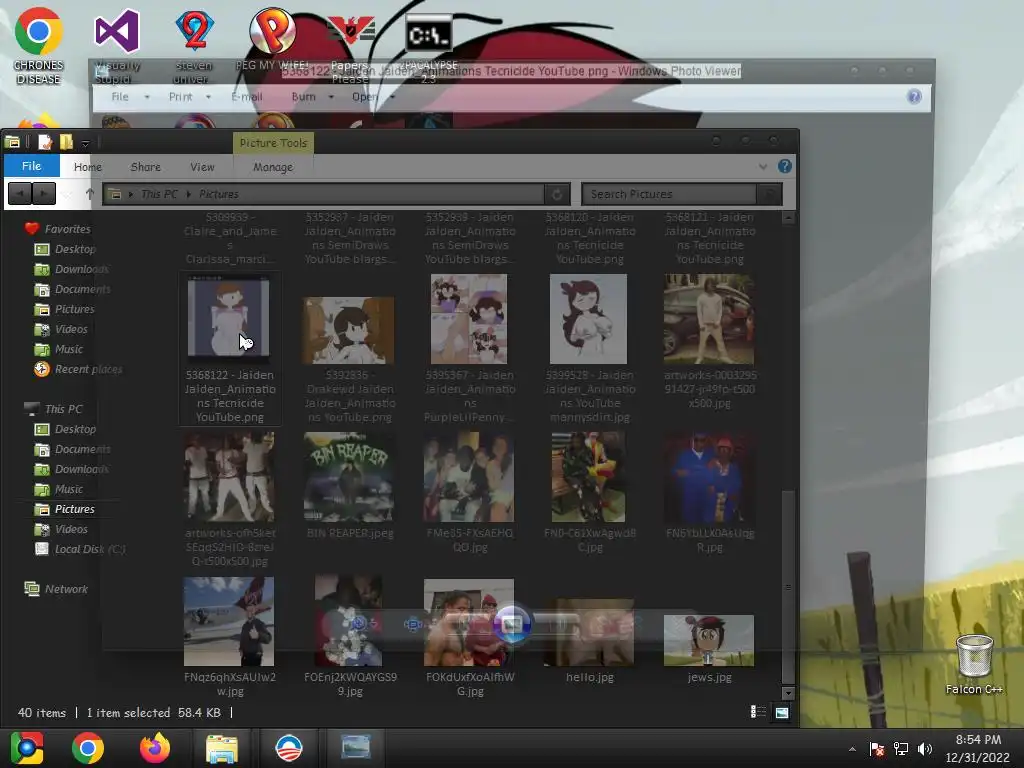
Task: Switch to large thumbnails view in status bar
Action: coord(782,712)
